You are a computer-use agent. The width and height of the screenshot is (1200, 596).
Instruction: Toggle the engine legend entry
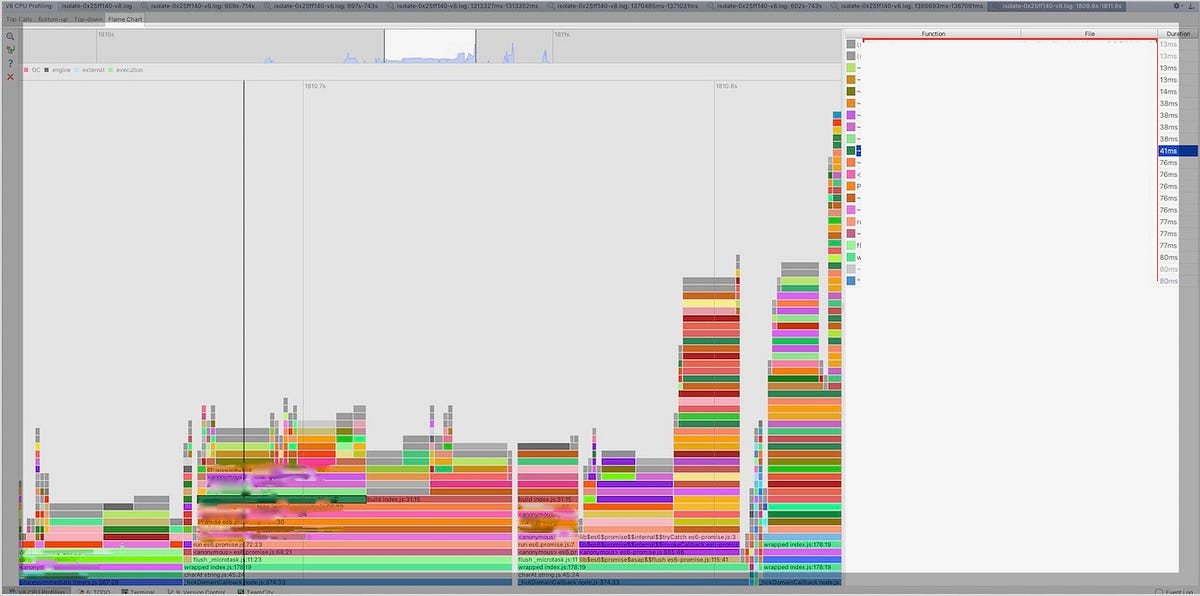pos(55,70)
